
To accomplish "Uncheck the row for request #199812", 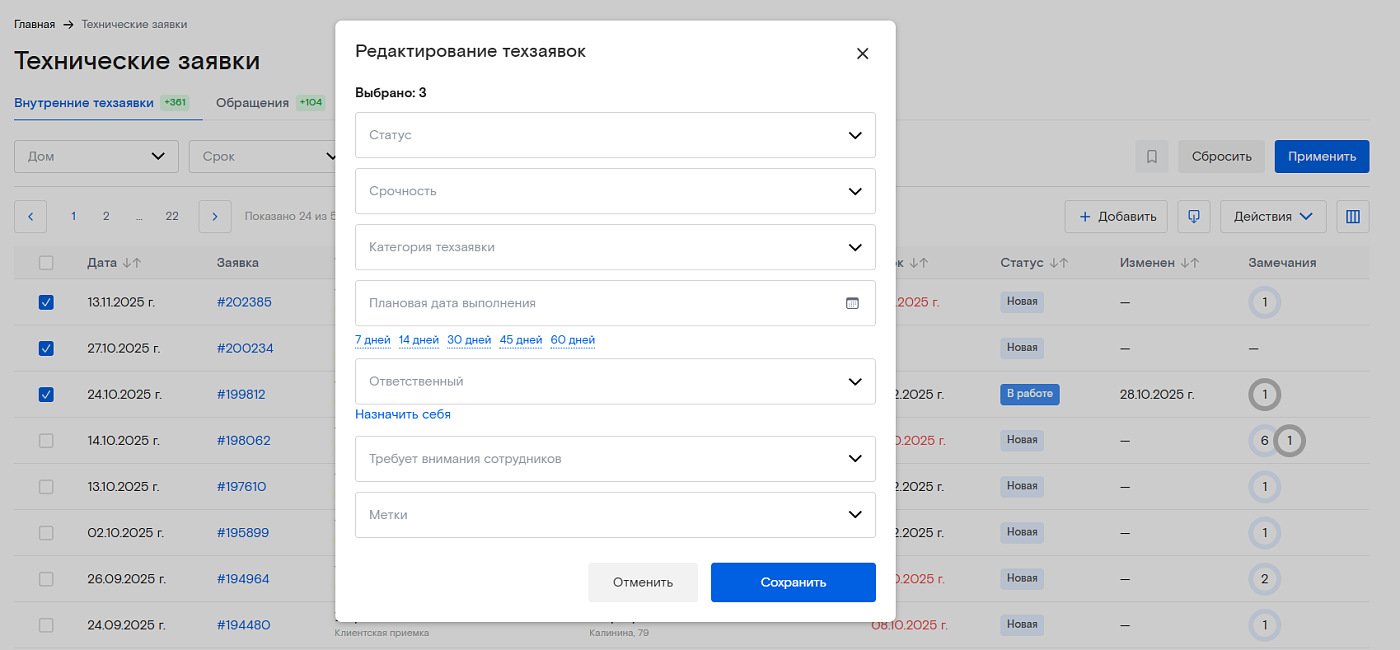I will [x=46, y=394].
